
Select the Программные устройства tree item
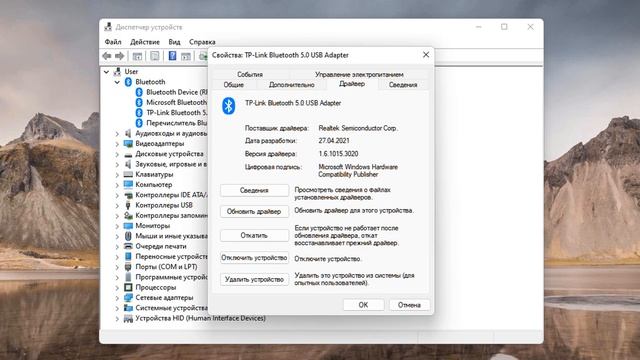click(x=171, y=277)
